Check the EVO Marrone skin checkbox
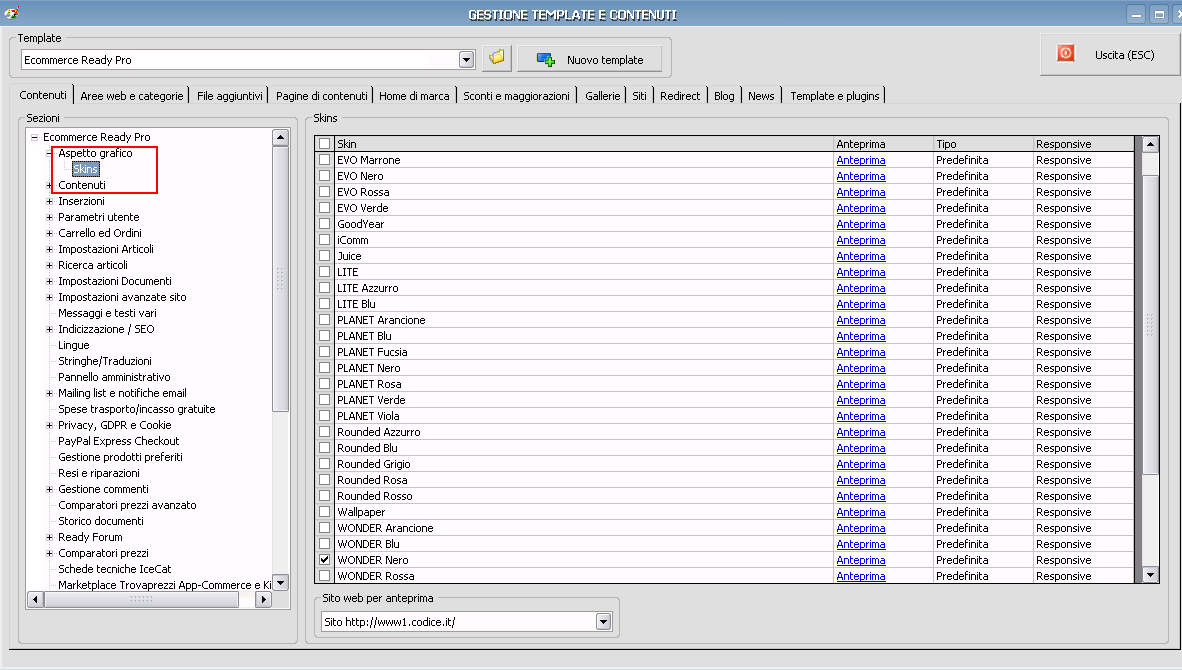Image resolution: width=1182 pixels, height=670 pixels. pos(324,160)
